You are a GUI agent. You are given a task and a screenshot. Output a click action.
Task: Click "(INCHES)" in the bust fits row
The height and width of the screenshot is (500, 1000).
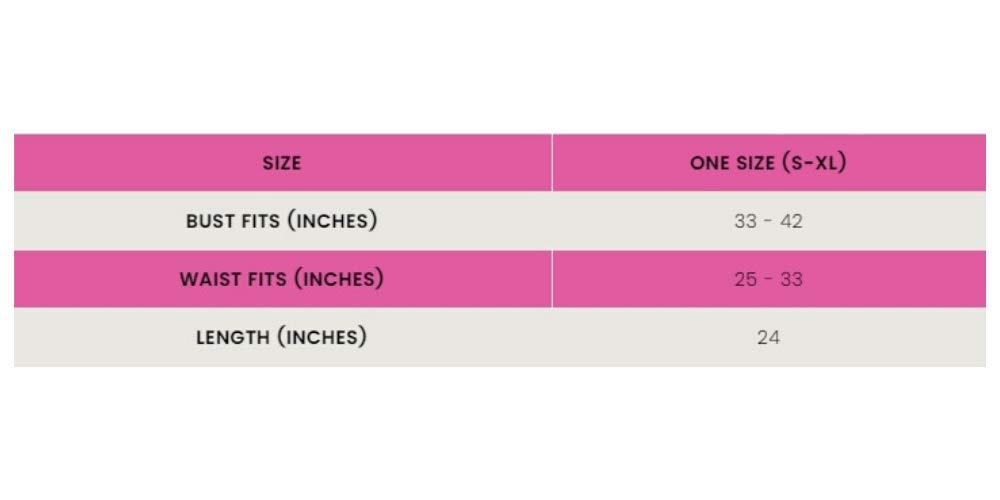tap(332, 221)
